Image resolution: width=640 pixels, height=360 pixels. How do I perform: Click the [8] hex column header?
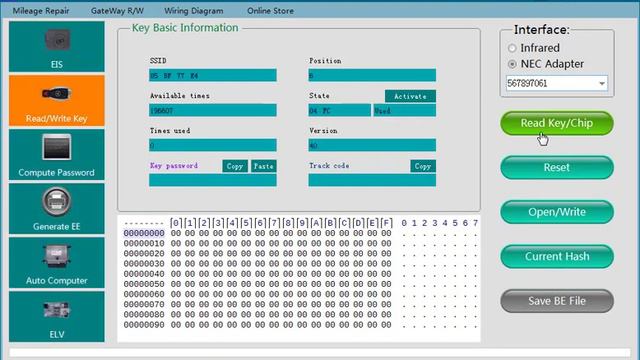pos(288,223)
